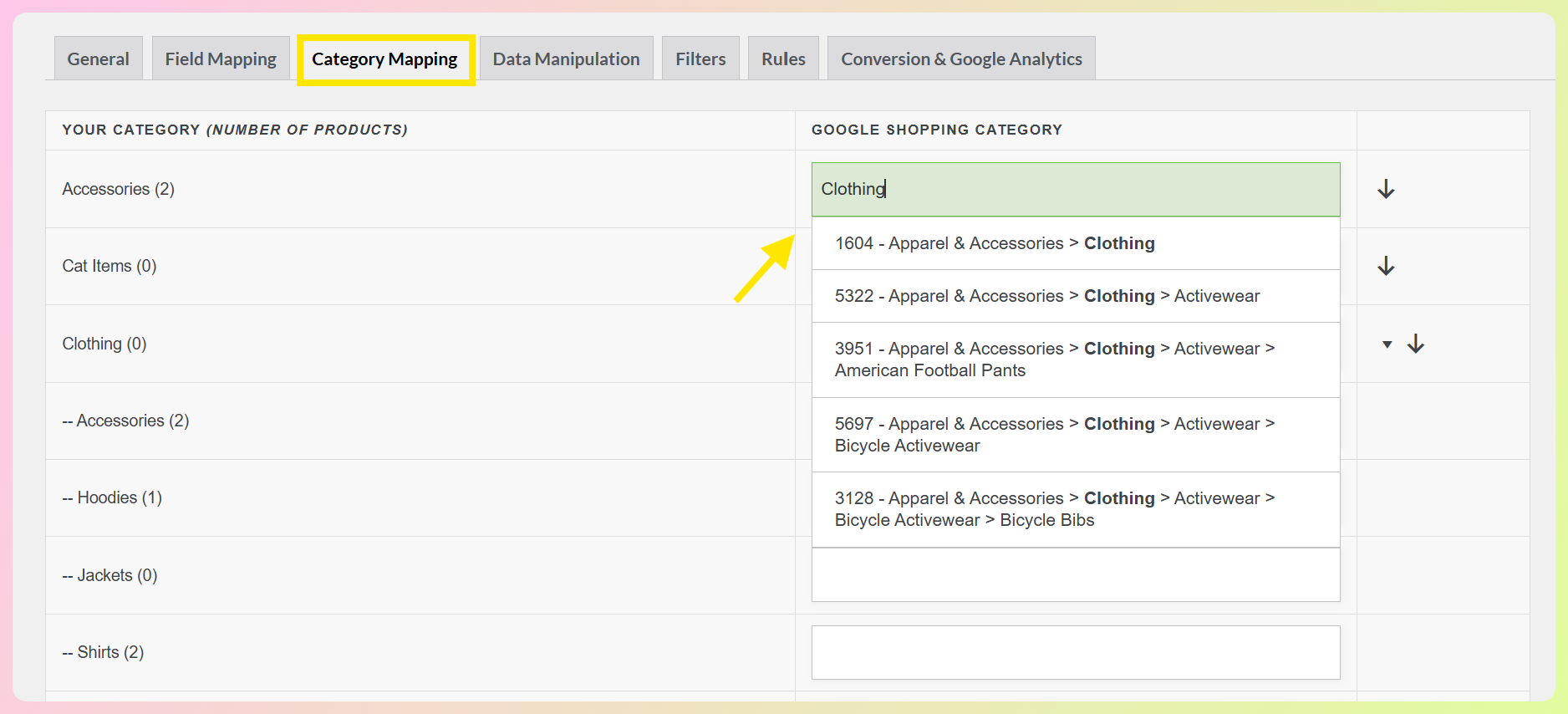
Task: Expand the Clothing row small triangle
Action: pos(1387,344)
